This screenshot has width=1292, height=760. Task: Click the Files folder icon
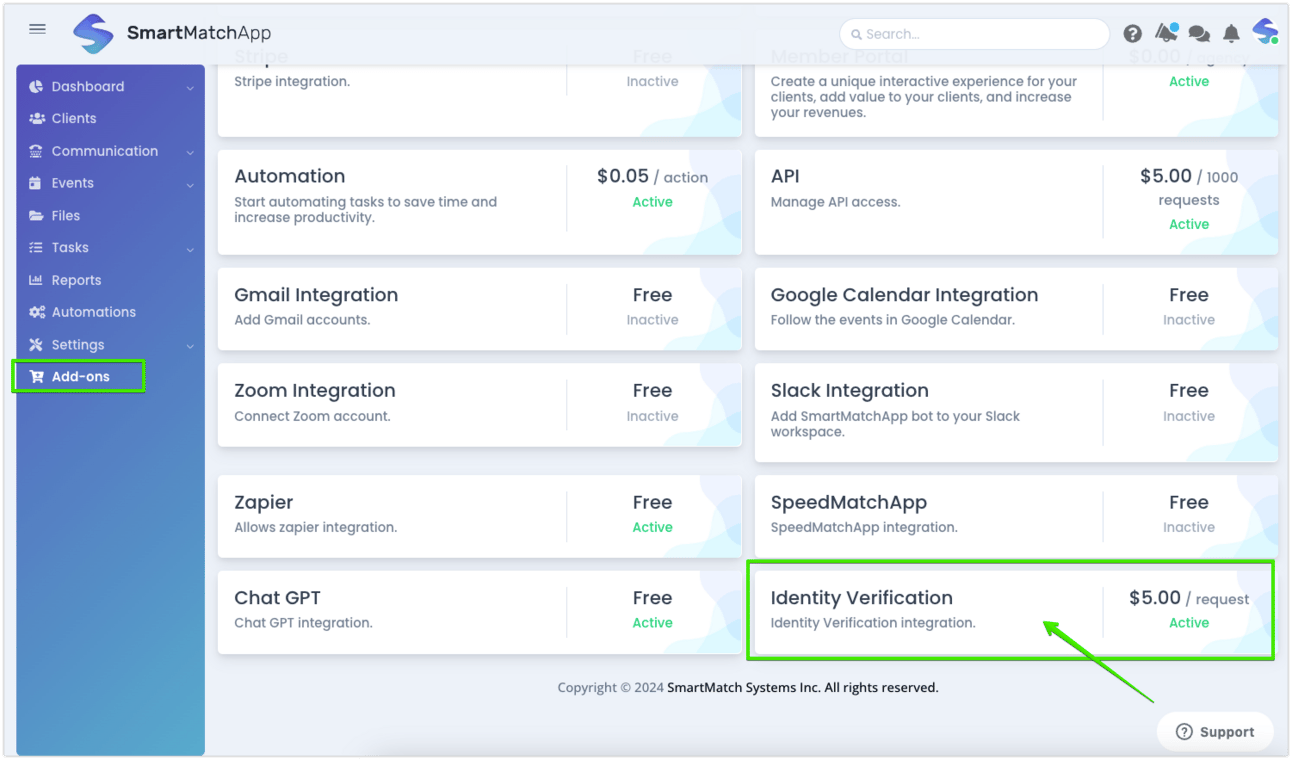(36, 216)
